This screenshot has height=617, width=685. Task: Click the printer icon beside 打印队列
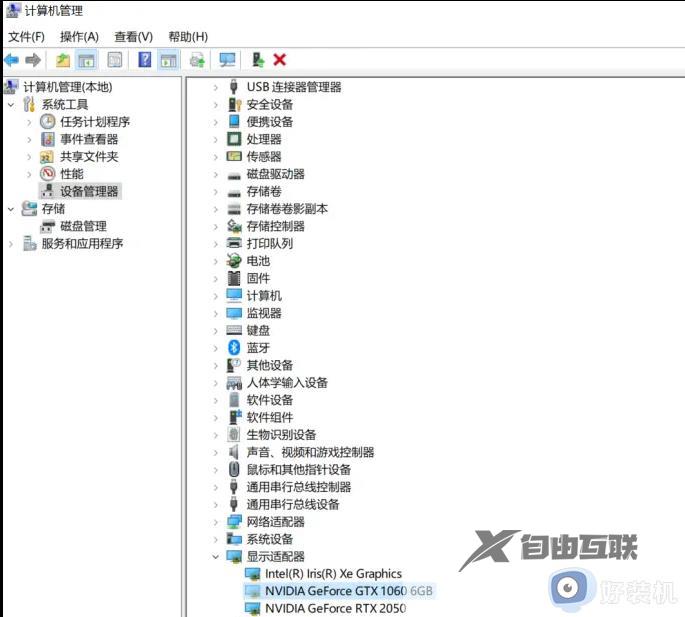click(x=234, y=243)
